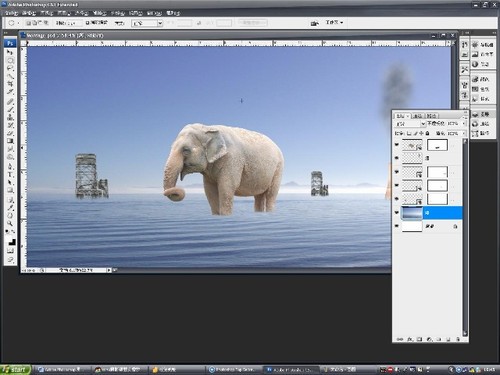Viewport: 500px width, 375px height.
Task: Select the Blur tool
Action: [10, 149]
